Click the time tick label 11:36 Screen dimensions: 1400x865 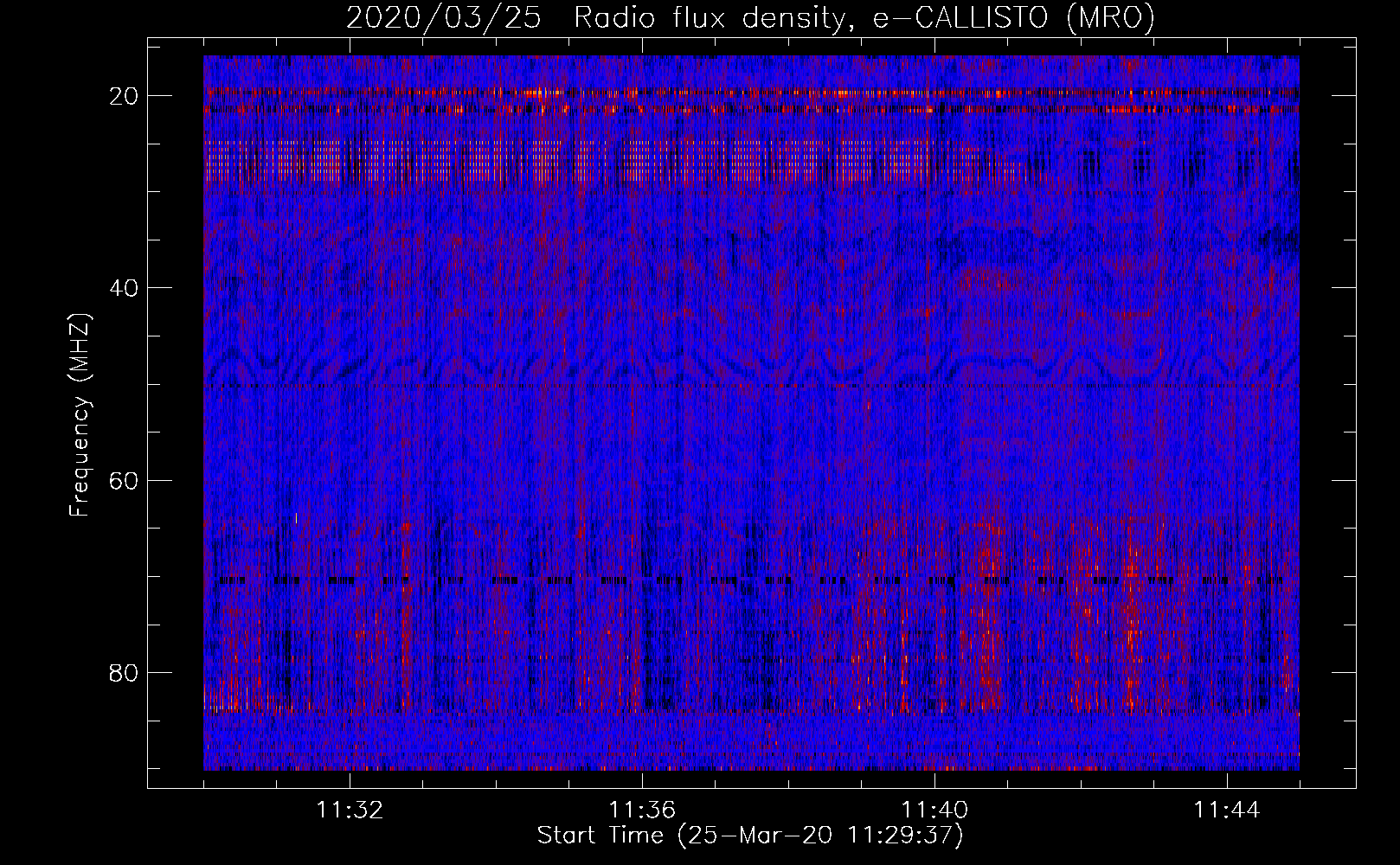pyautogui.click(x=642, y=811)
